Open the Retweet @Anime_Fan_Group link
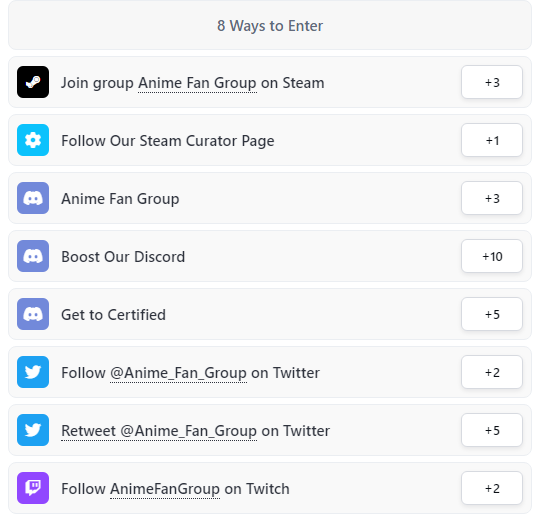Screen dimensions: 540x520 159,431
